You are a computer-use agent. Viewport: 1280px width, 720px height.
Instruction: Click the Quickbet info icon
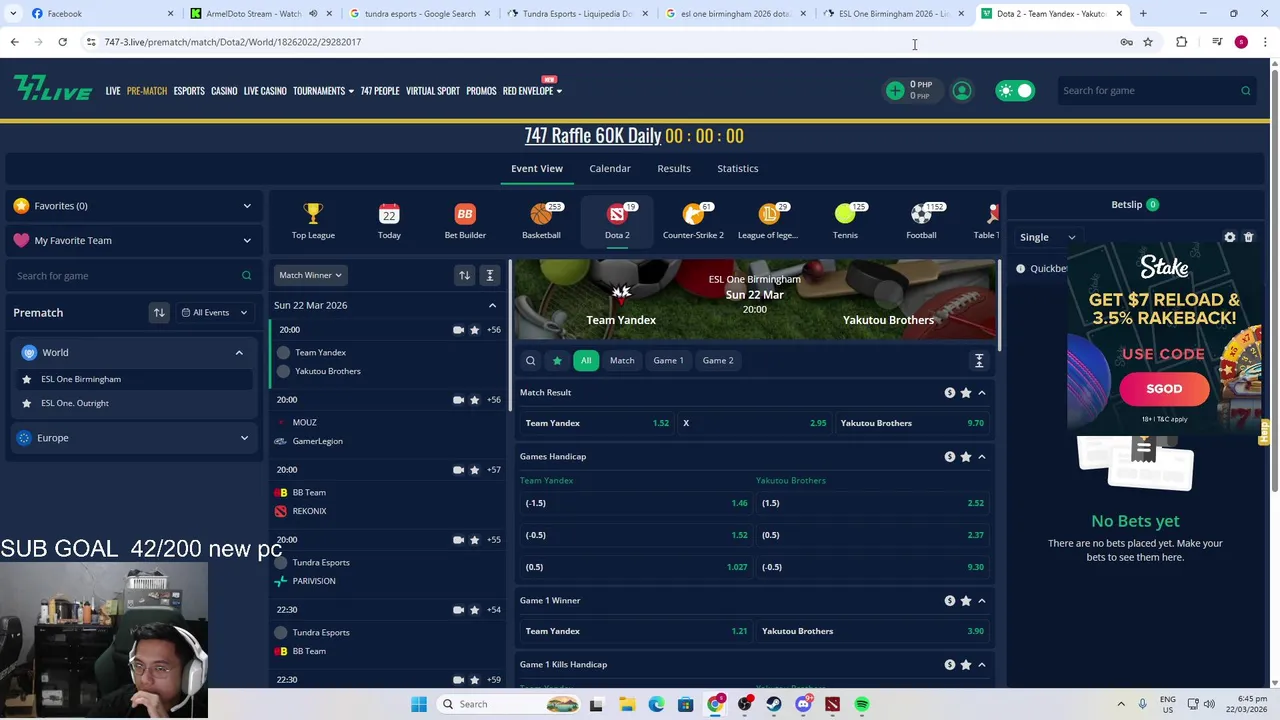(x=1020, y=269)
